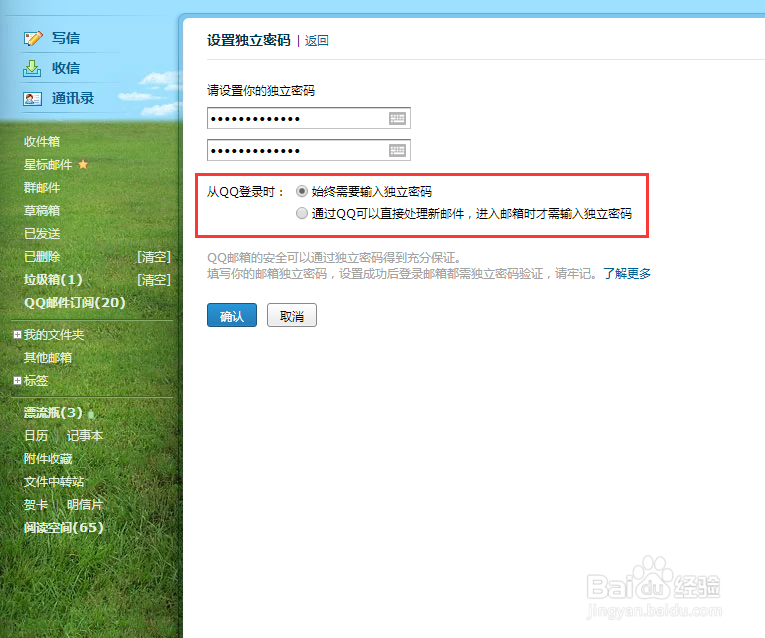Viewport: 765px width, 638px height.
Task: Open 写信 compose mail
Action: point(66,38)
